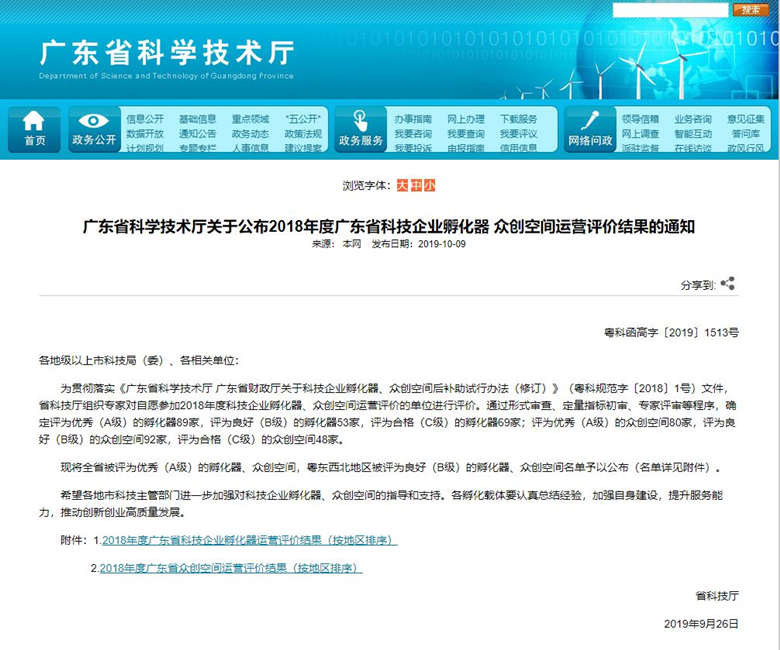This screenshot has width=780, height=650.
Task: Click the 省科技厅 signature text
Action: click(x=717, y=596)
